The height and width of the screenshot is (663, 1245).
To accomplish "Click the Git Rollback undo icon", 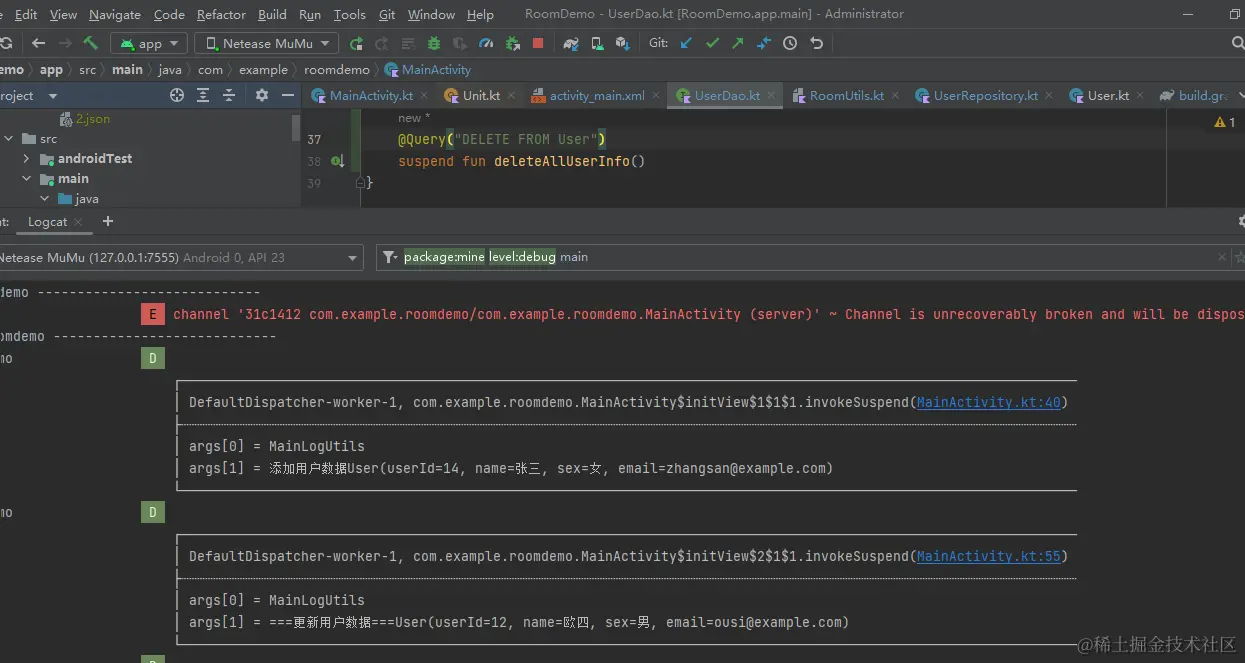I will [x=816, y=43].
